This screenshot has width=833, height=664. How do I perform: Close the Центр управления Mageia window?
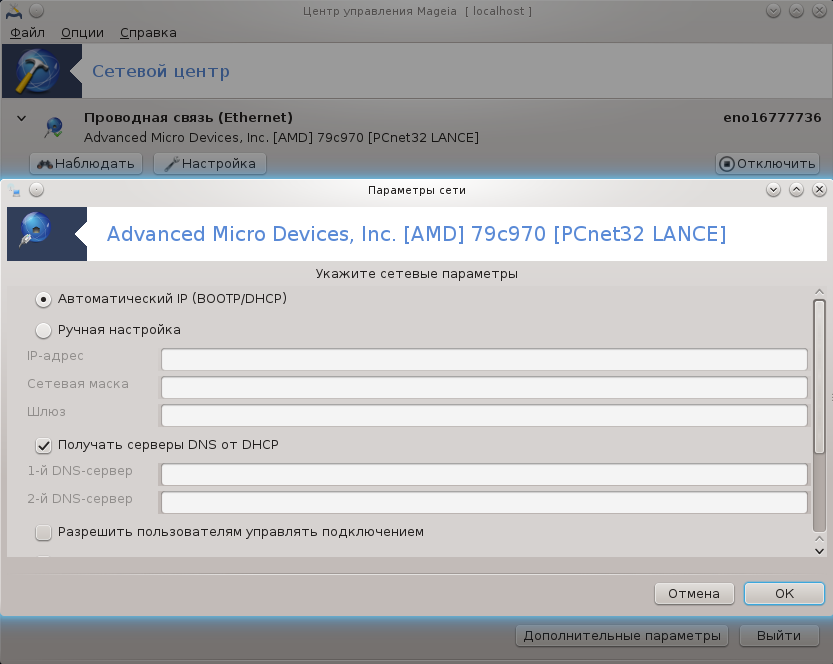tap(820, 11)
